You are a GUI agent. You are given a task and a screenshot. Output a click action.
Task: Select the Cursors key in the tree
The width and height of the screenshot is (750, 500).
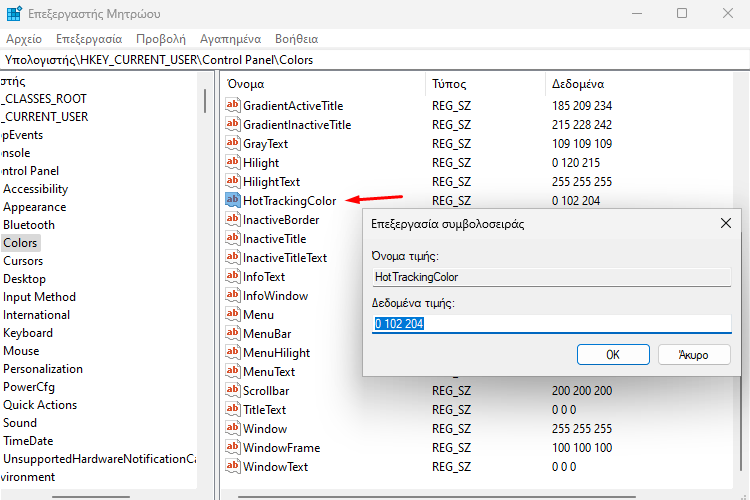tap(23, 261)
